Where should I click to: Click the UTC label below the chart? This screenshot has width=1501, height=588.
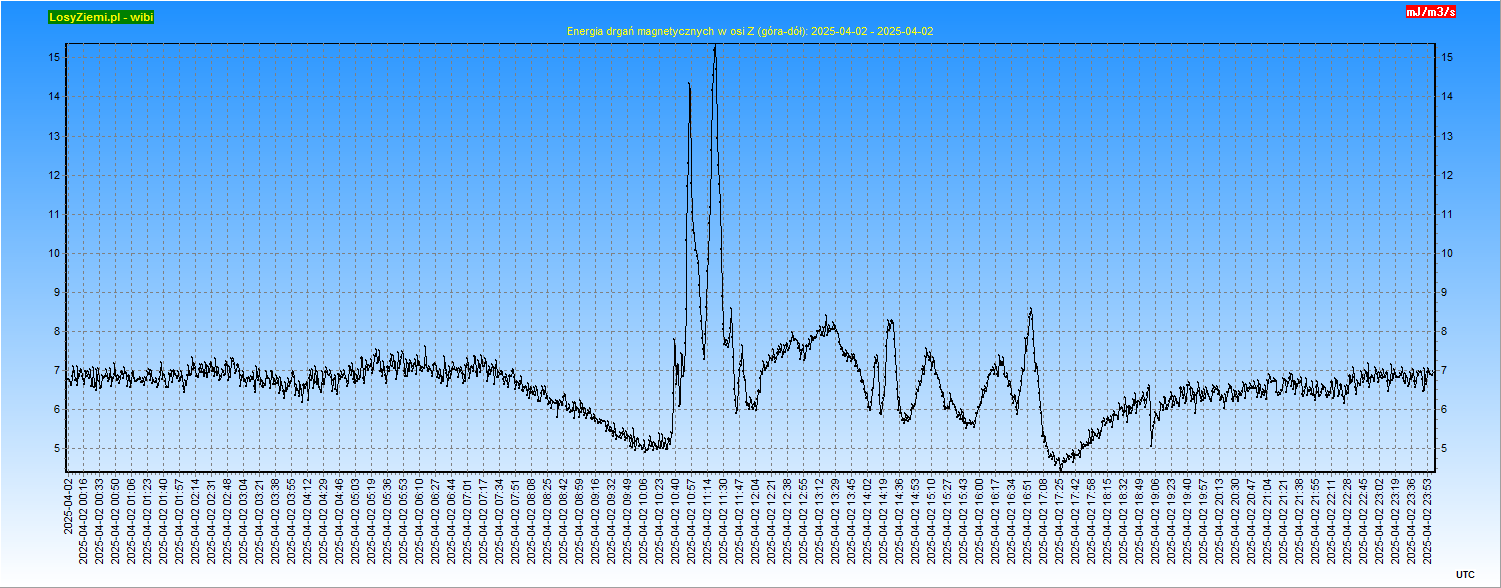[x=1465, y=574]
